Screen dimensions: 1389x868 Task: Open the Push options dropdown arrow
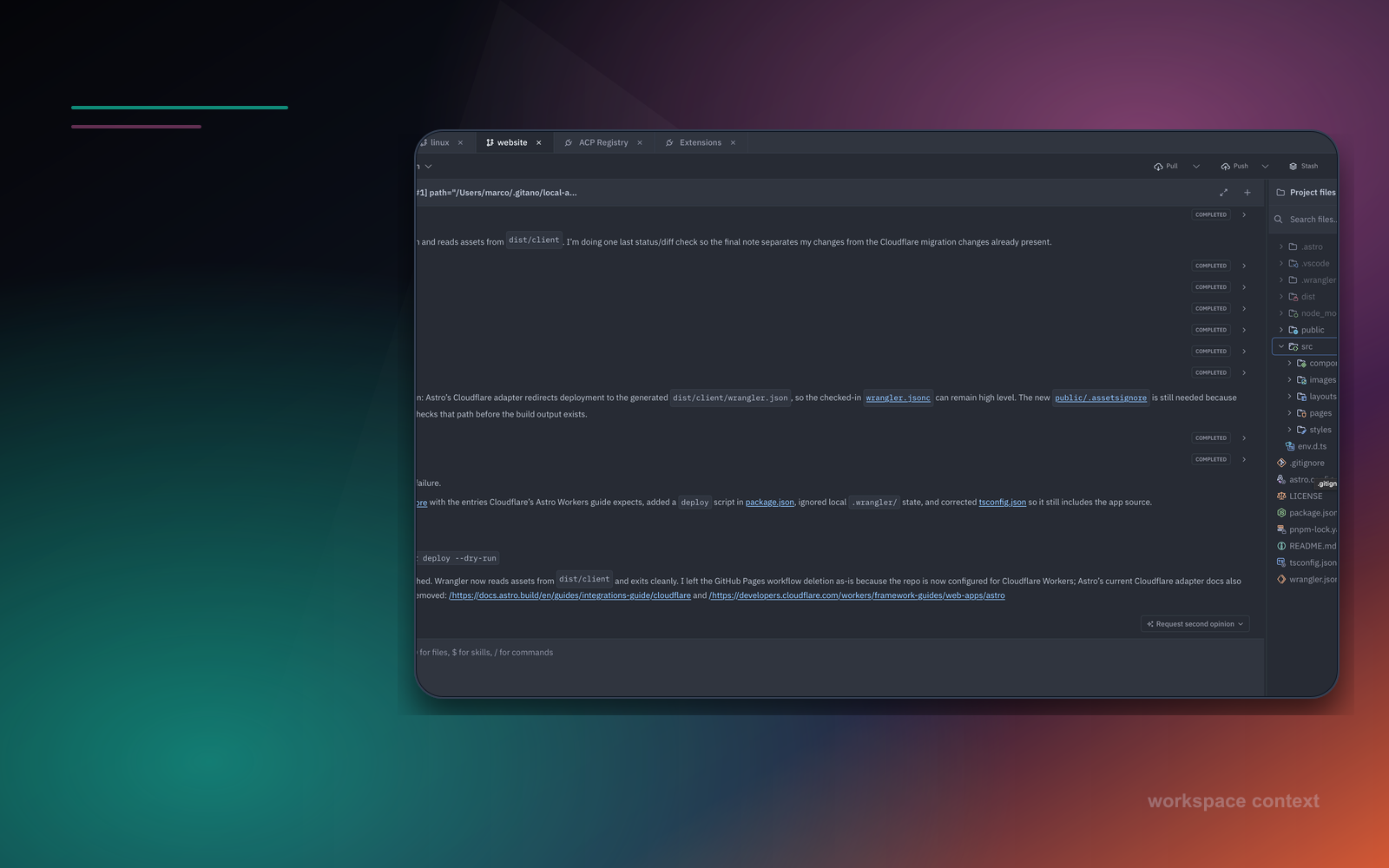click(1265, 167)
